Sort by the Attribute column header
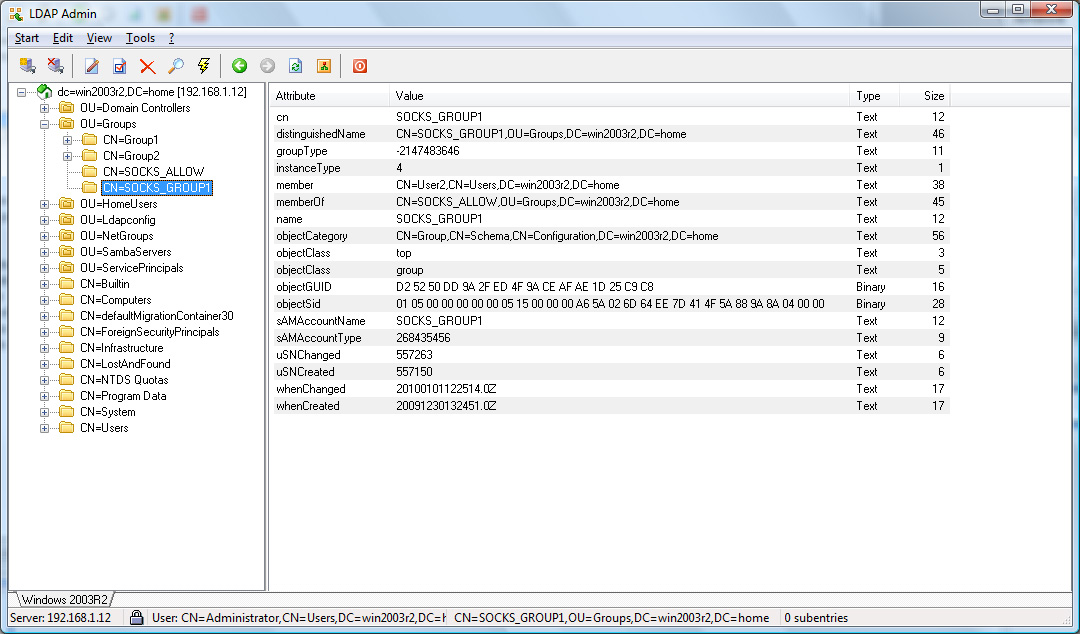 [329, 96]
